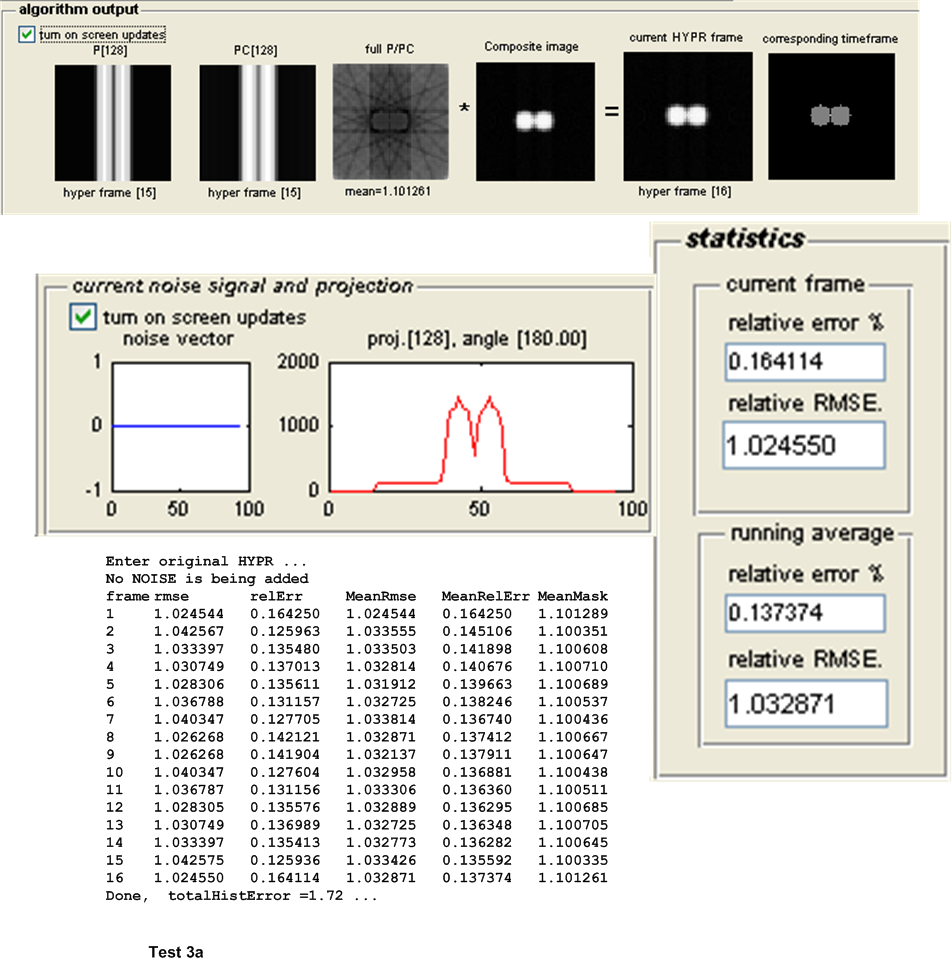Focus running average relative RMSE field
This screenshot has width=952, height=963.
[x=804, y=703]
